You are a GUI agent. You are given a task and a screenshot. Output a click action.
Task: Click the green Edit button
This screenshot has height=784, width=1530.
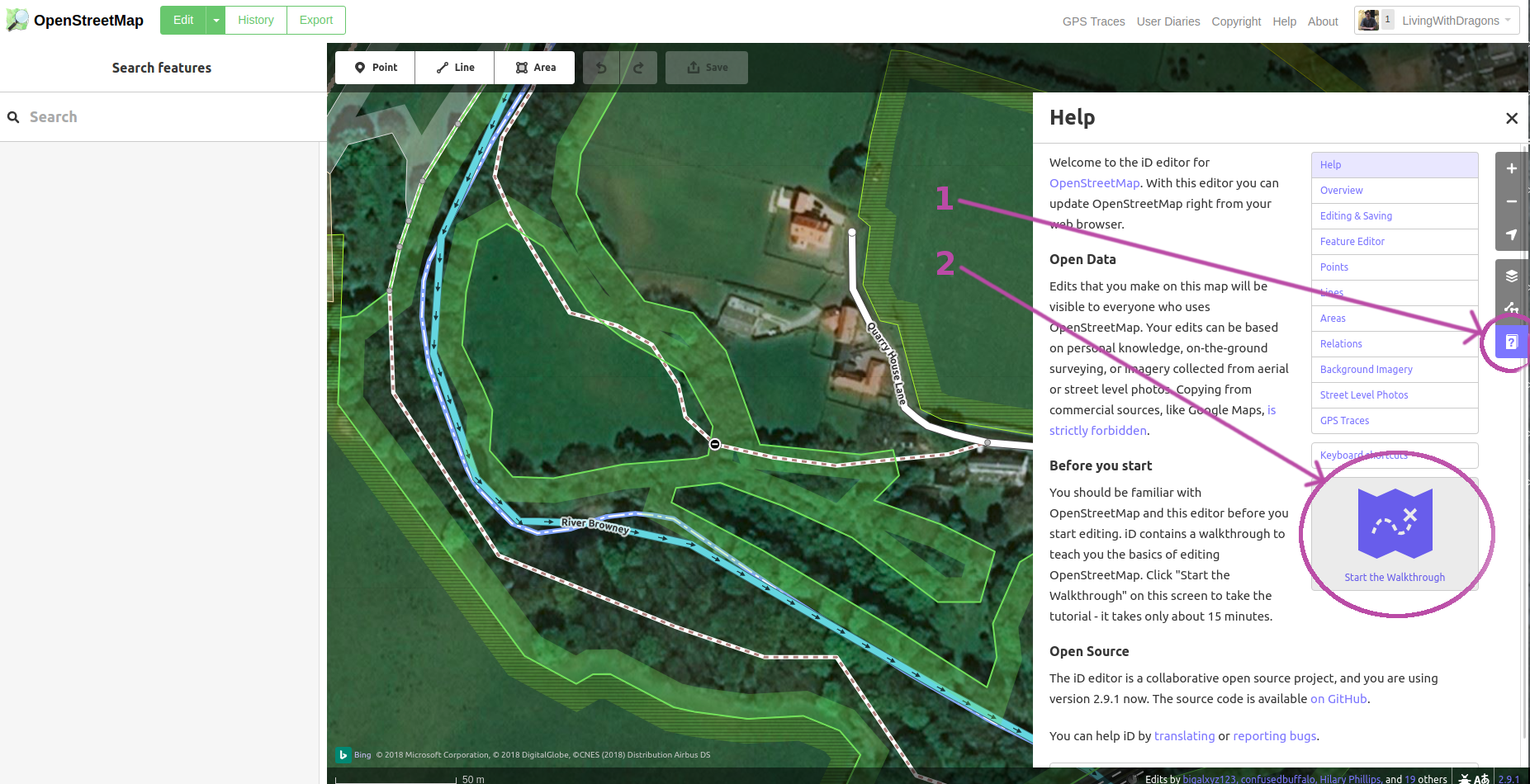pos(183,20)
